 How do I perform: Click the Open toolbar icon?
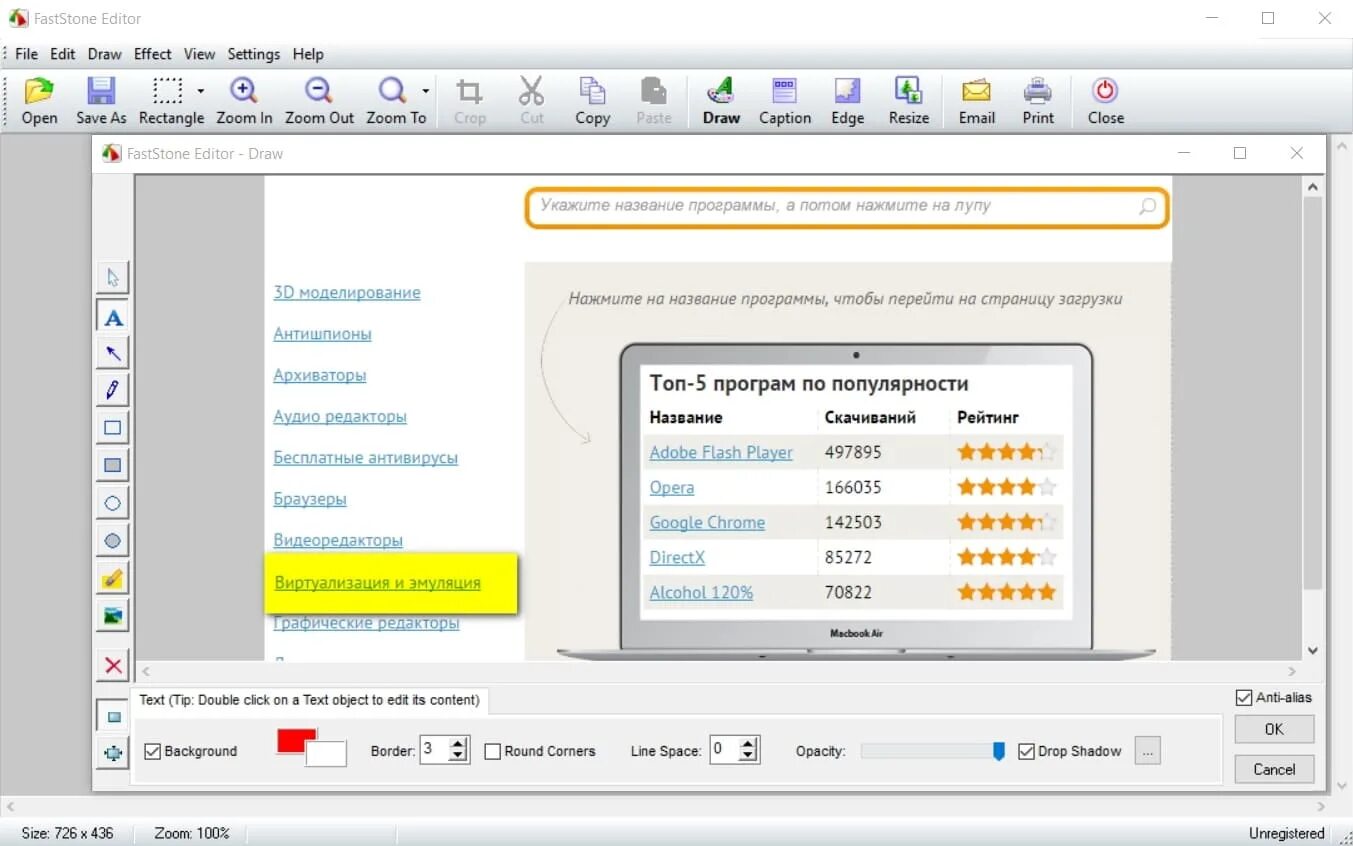click(39, 101)
